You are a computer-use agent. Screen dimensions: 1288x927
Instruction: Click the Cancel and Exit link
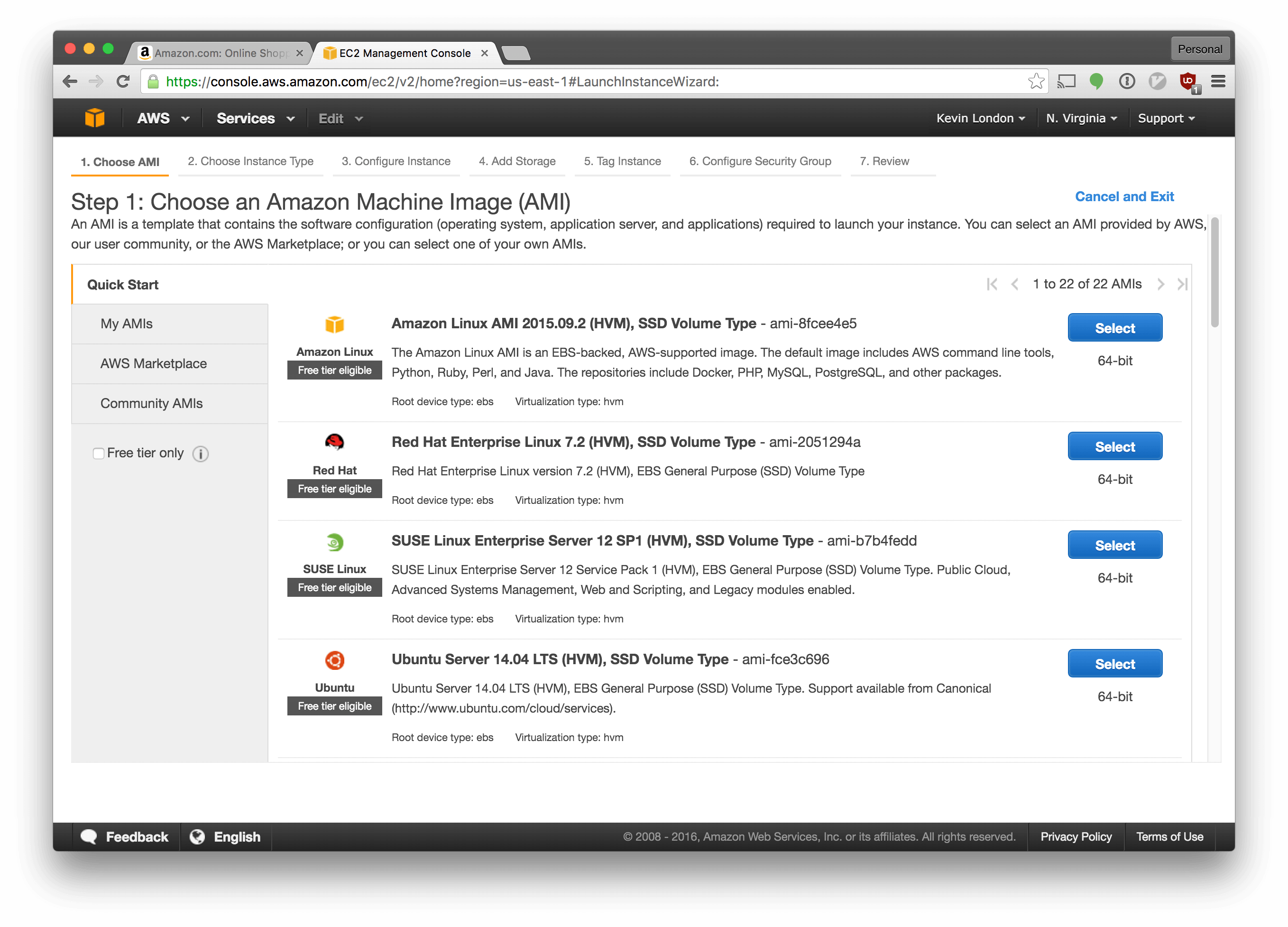pyautogui.click(x=1124, y=196)
